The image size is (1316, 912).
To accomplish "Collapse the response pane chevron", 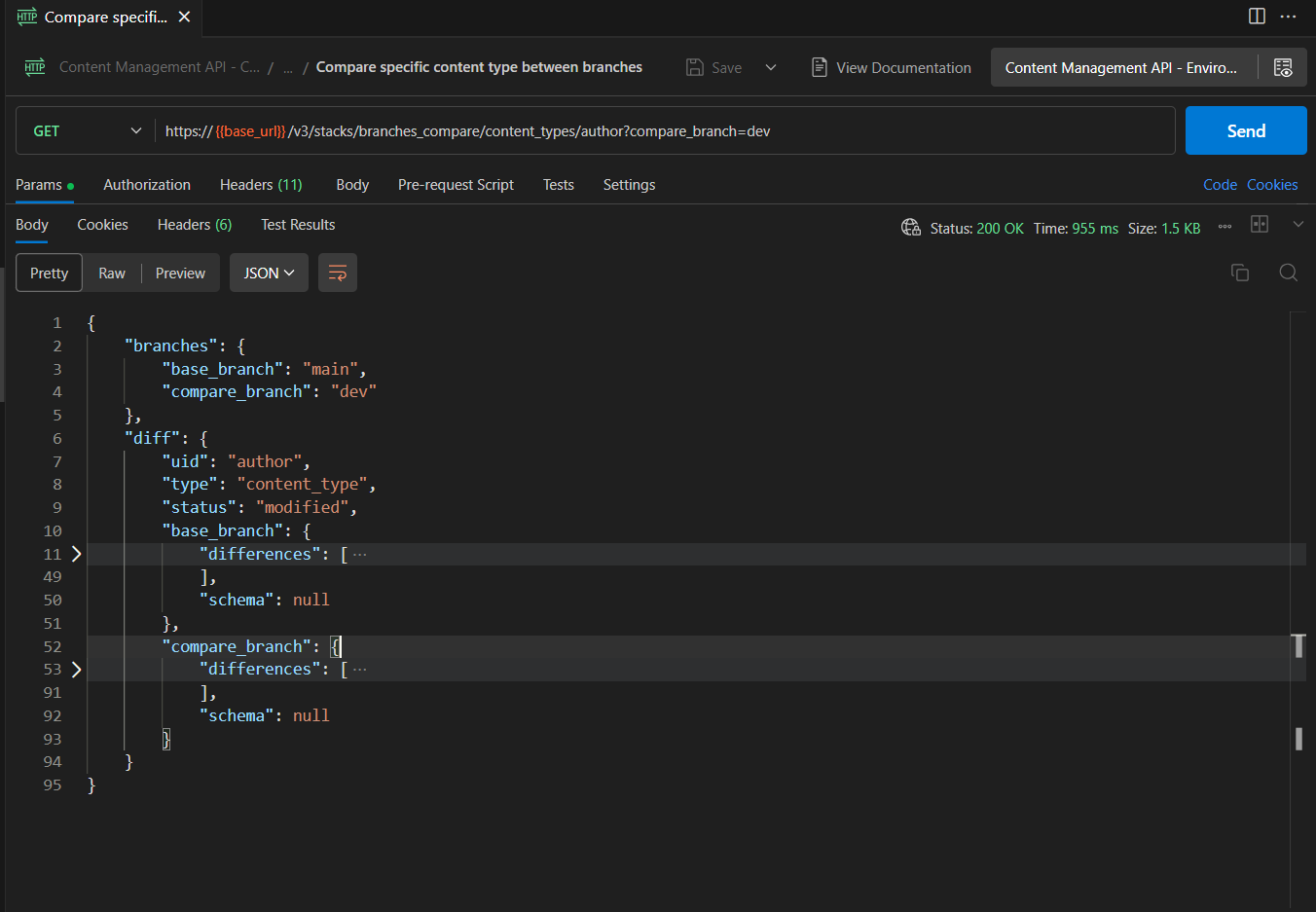I will [1298, 224].
